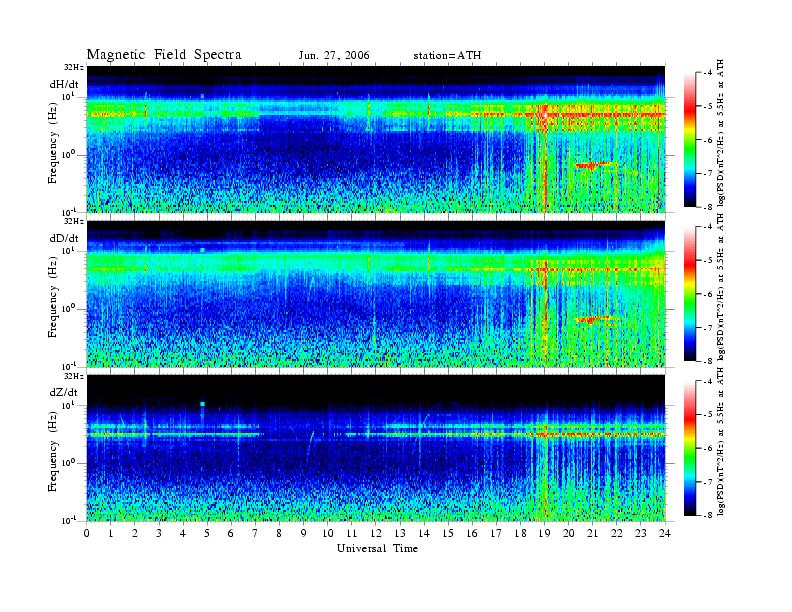
Task: Click the "Universal Time" axis label
Action: click(377, 548)
